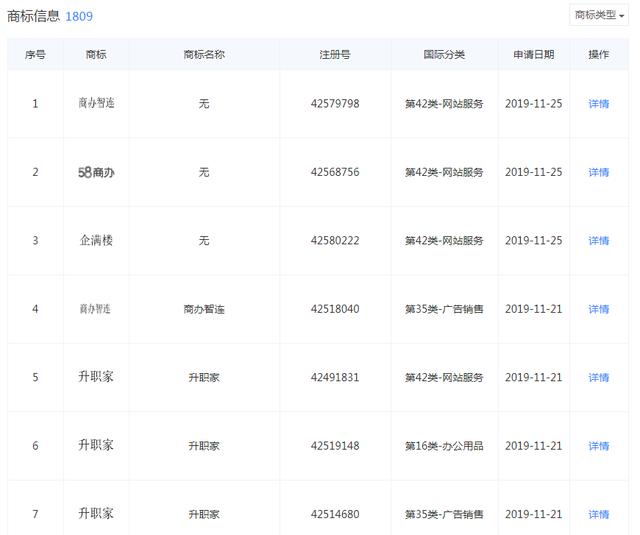Click the 国际分类 column header
640x535 pixels.
tap(444, 54)
